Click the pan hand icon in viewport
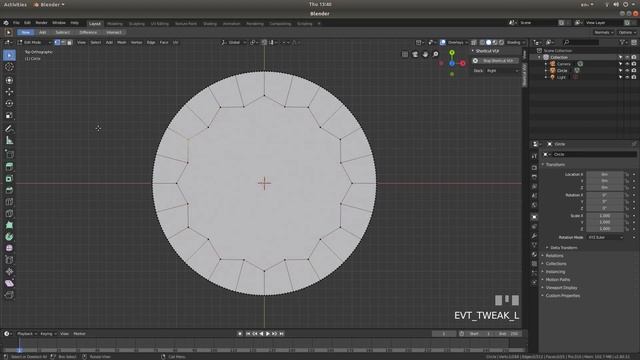Screen dimensions: 640x360 [x=425, y=54]
